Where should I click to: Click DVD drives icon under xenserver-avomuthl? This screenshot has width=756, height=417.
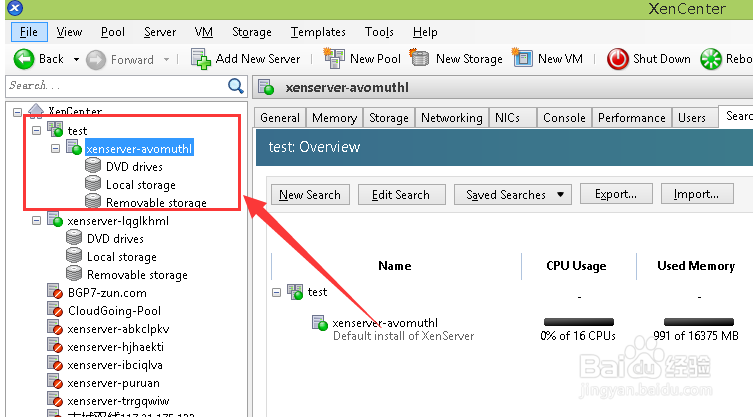point(93,165)
